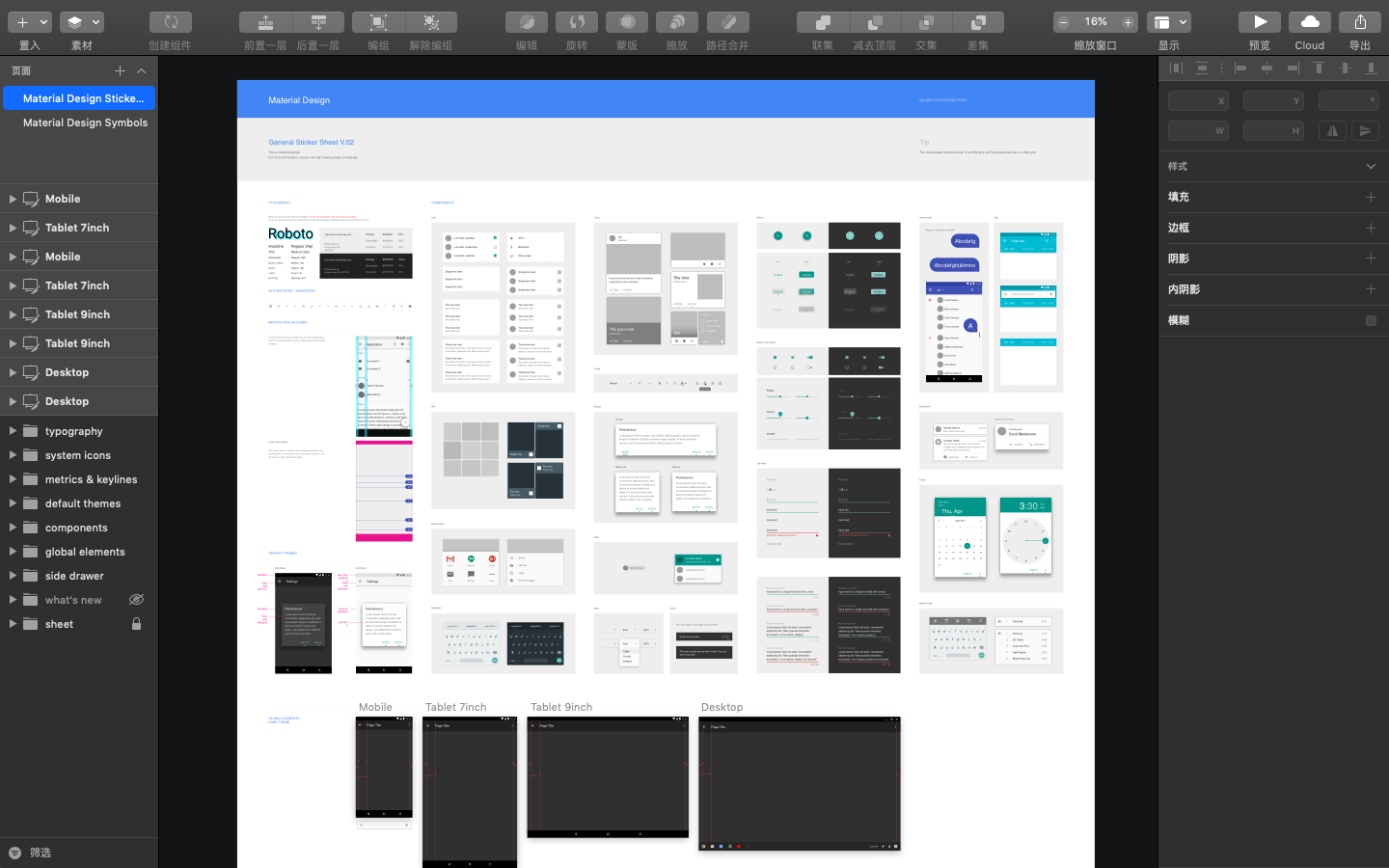Image resolution: width=1389 pixels, height=868 pixels.
Task: Open the Cloud upload icon
Action: [x=1309, y=22]
